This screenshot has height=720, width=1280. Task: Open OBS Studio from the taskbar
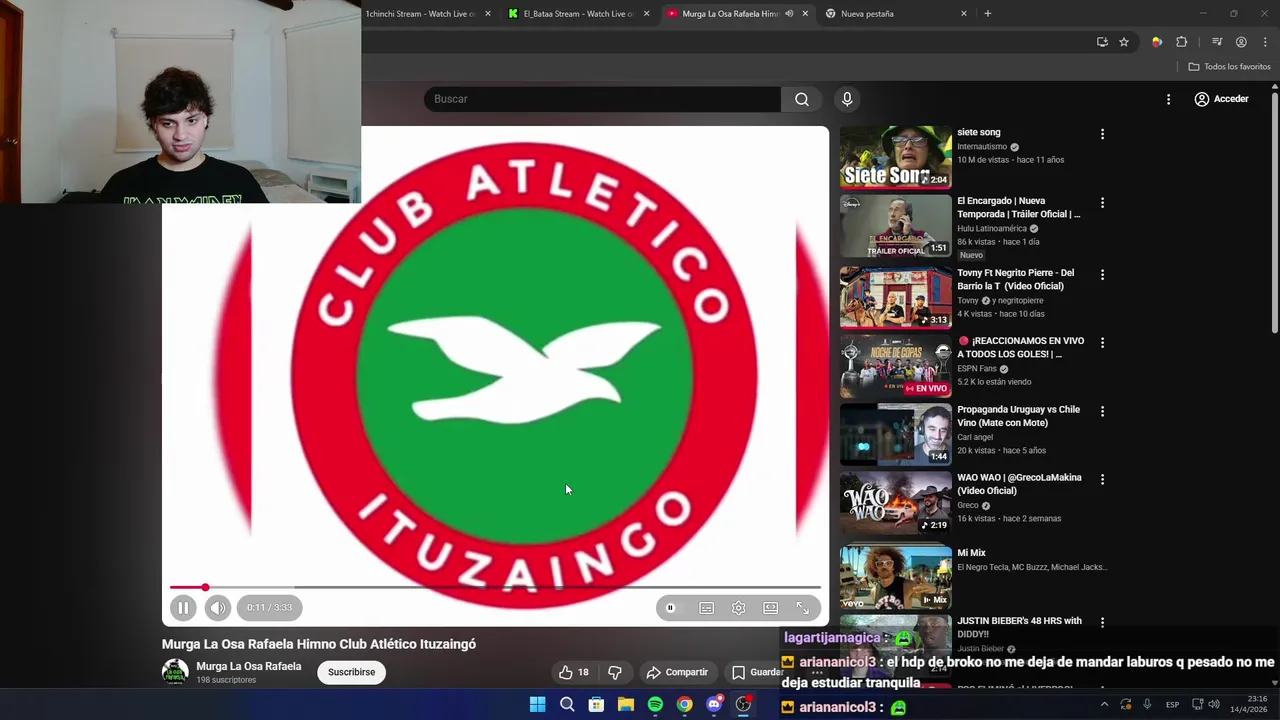(743, 705)
